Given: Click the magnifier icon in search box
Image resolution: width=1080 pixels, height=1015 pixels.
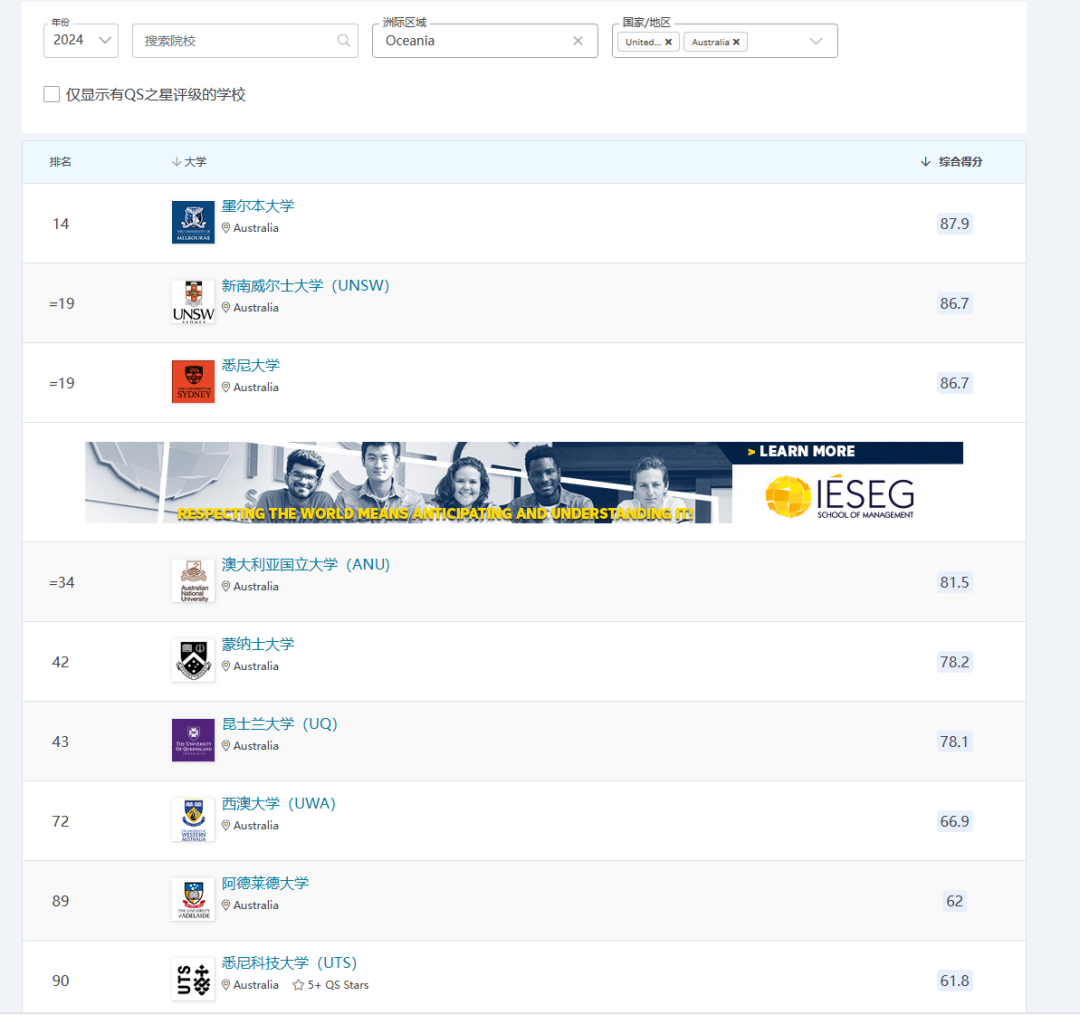Looking at the screenshot, I should (343, 41).
